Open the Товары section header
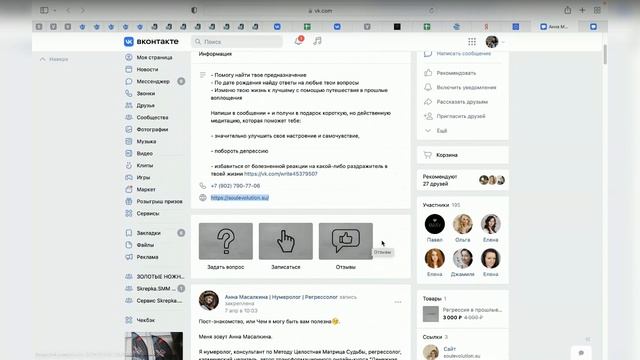Screen dimensions: 640x360 (x=435, y=299)
